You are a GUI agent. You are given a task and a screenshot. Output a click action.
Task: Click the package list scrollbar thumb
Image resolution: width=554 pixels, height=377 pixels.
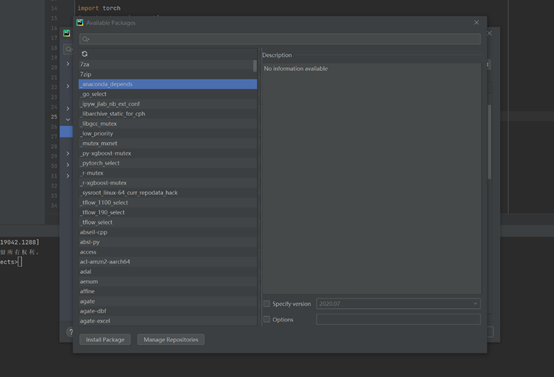pyautogui.click(x=255, y=66)
